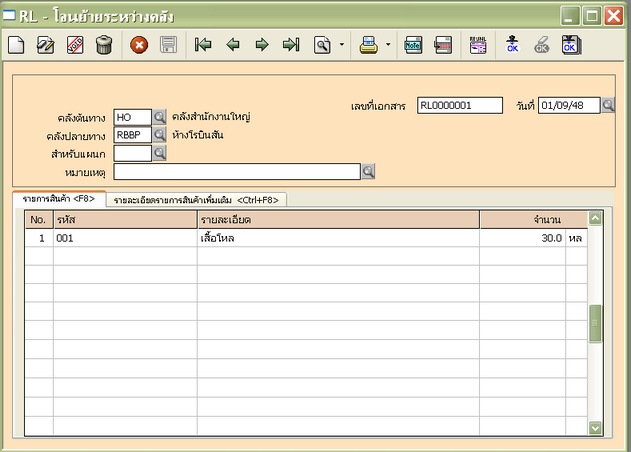
Task: Click the new document icon
Action: [x=16, y=45]
